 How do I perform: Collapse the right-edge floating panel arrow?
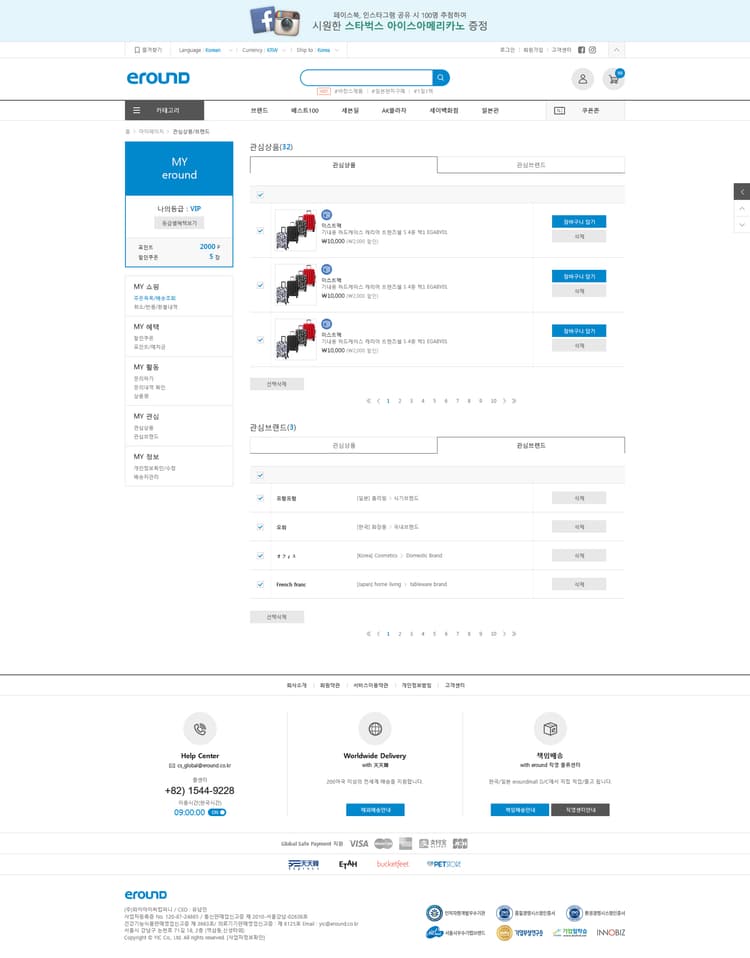tap(741, 191)
